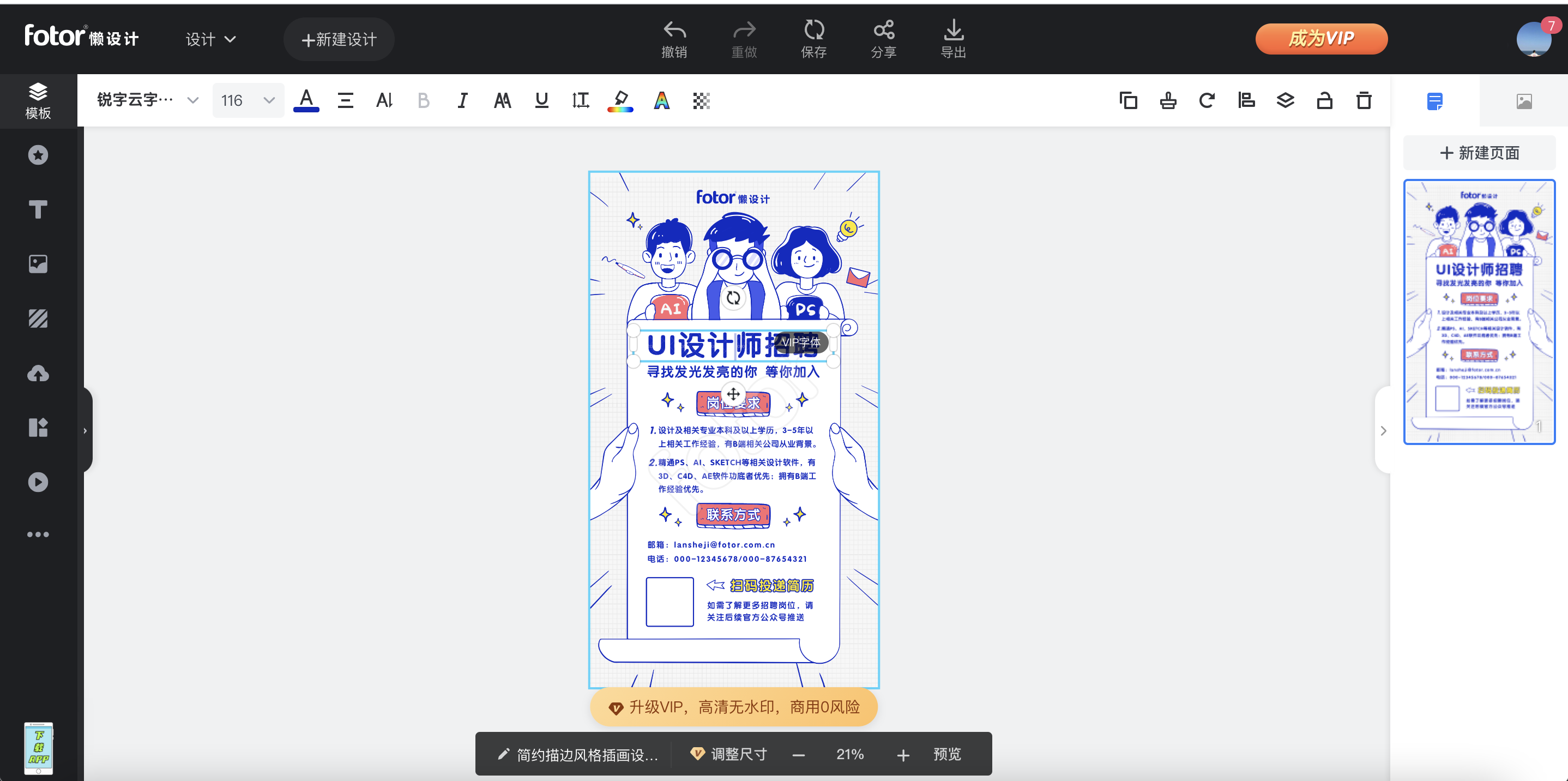
Task: Open the font family dropdown
Action: click(147, 100)
